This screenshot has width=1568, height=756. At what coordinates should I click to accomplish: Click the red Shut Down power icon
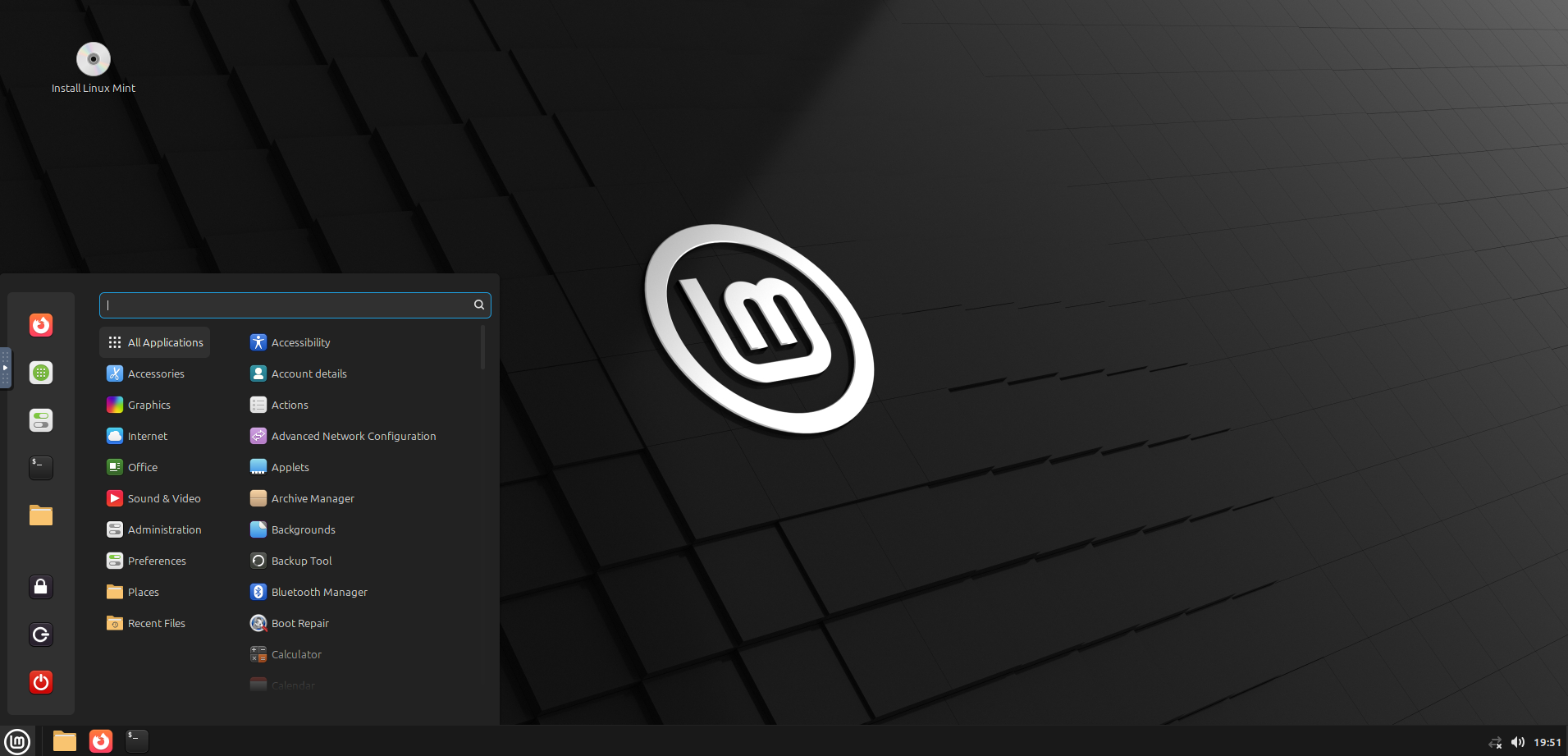coord(41,682)
